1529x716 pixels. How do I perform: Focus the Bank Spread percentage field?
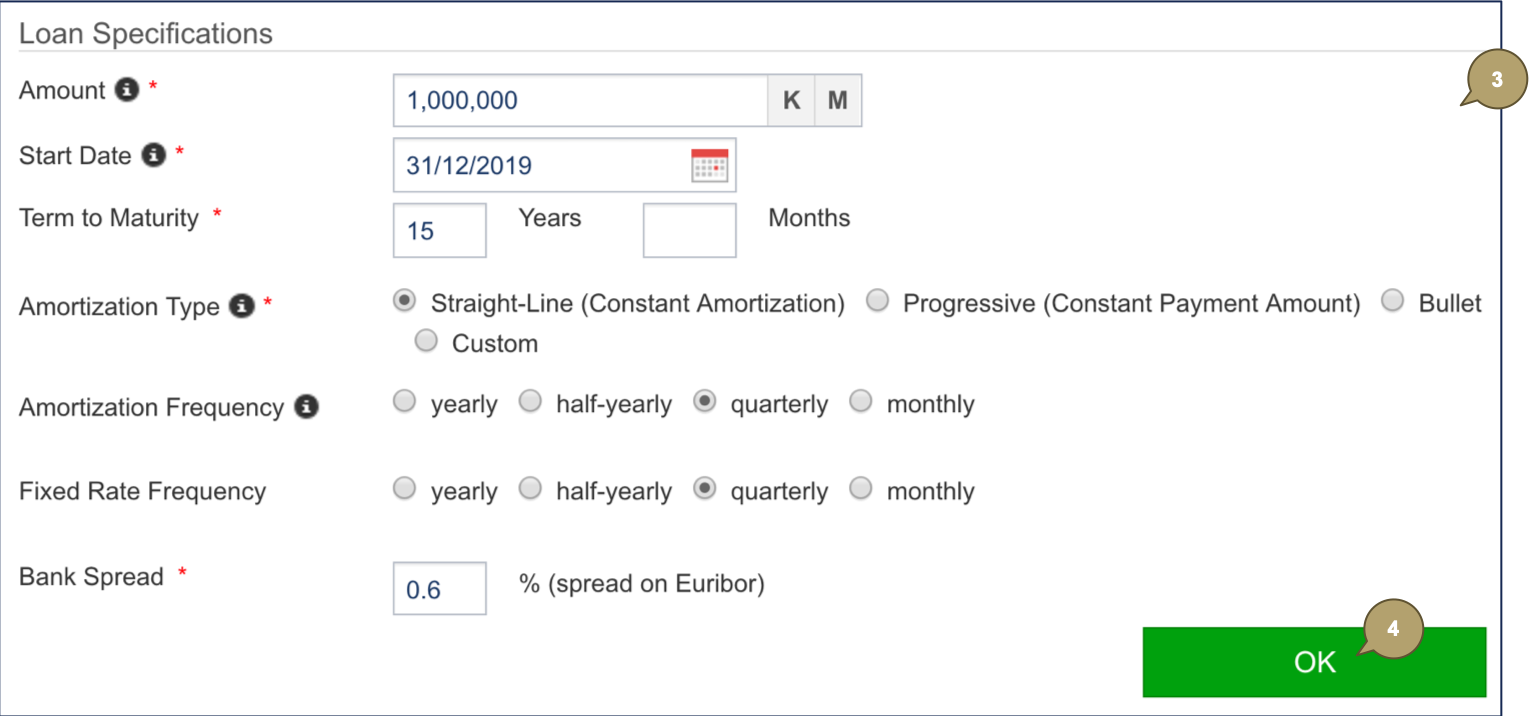[439, 589]
